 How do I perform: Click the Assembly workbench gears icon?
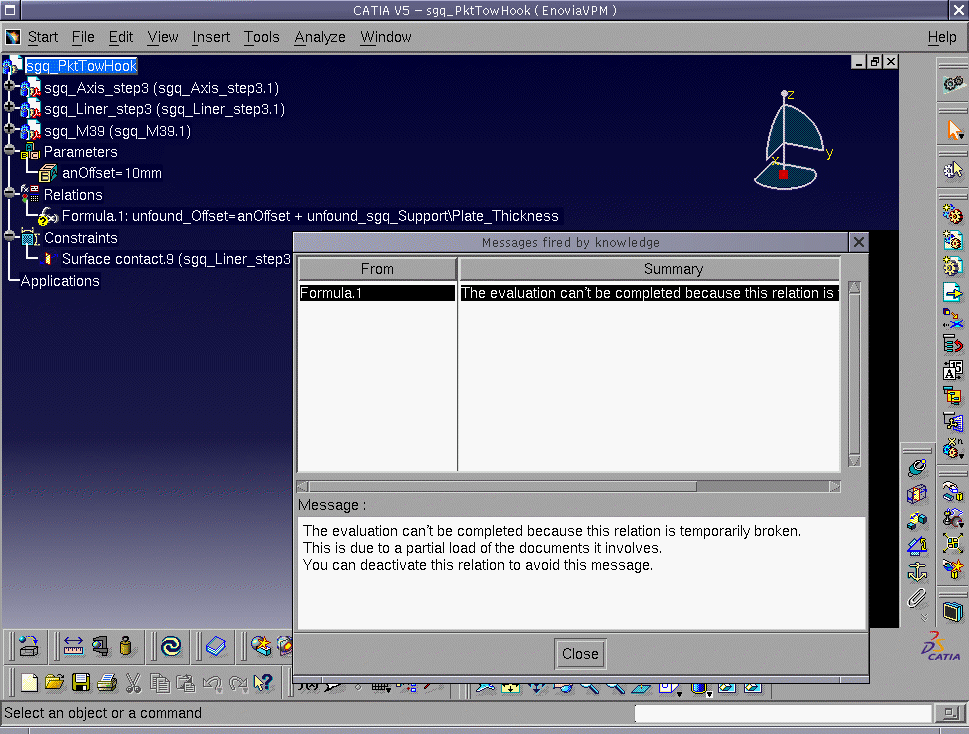click(953, 83)
